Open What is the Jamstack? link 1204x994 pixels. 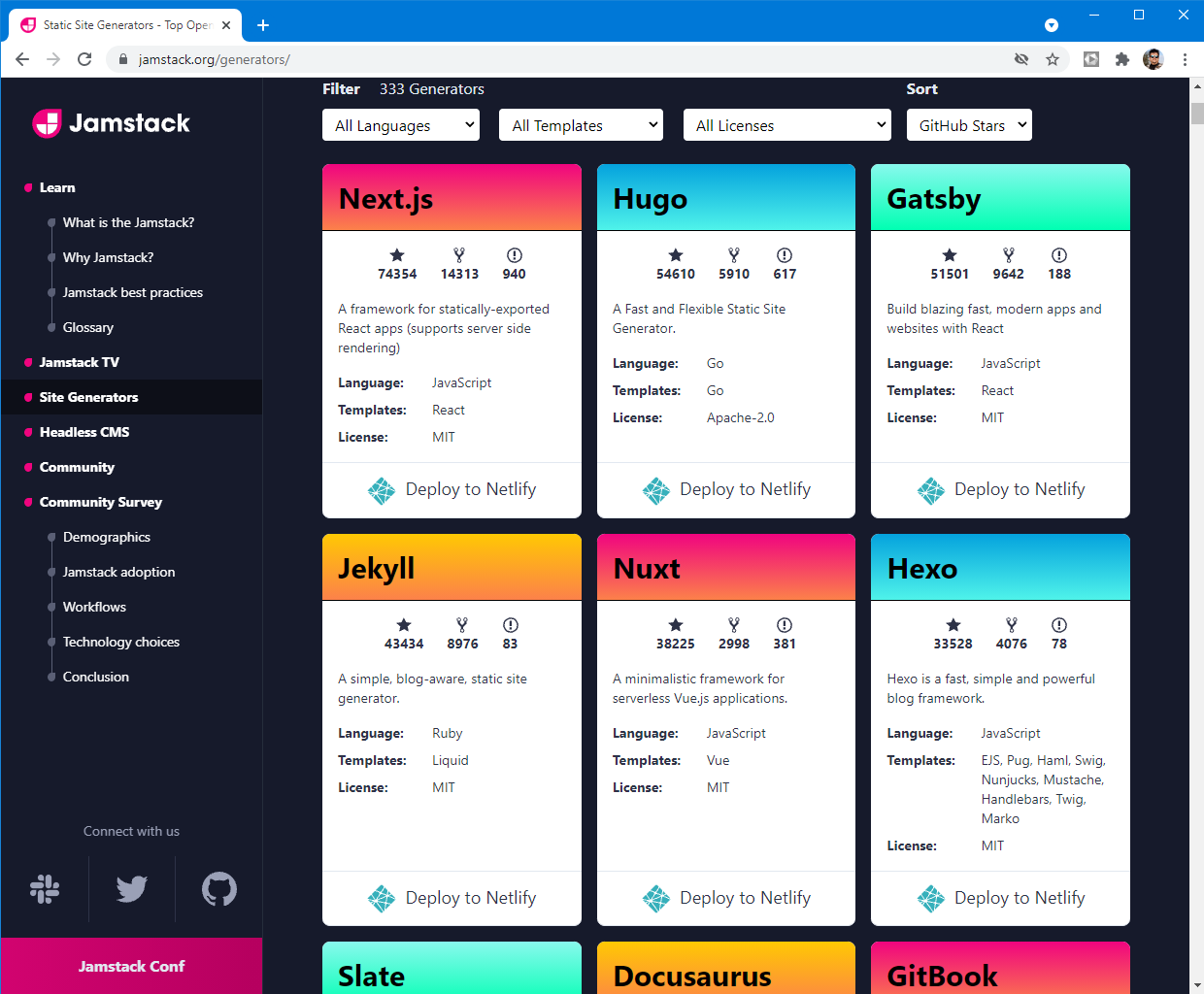[x=128, y=222]
